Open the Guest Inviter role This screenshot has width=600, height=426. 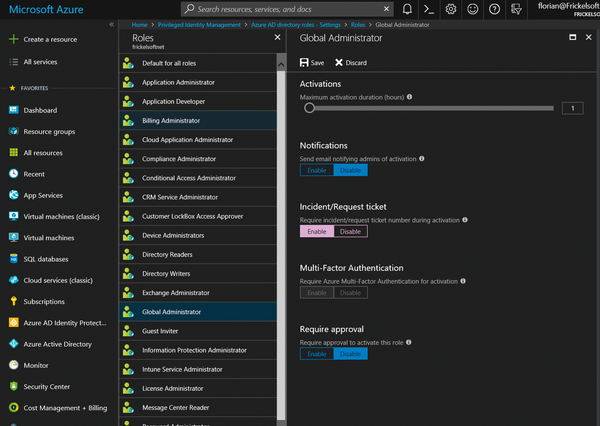[x=198, y=331]
